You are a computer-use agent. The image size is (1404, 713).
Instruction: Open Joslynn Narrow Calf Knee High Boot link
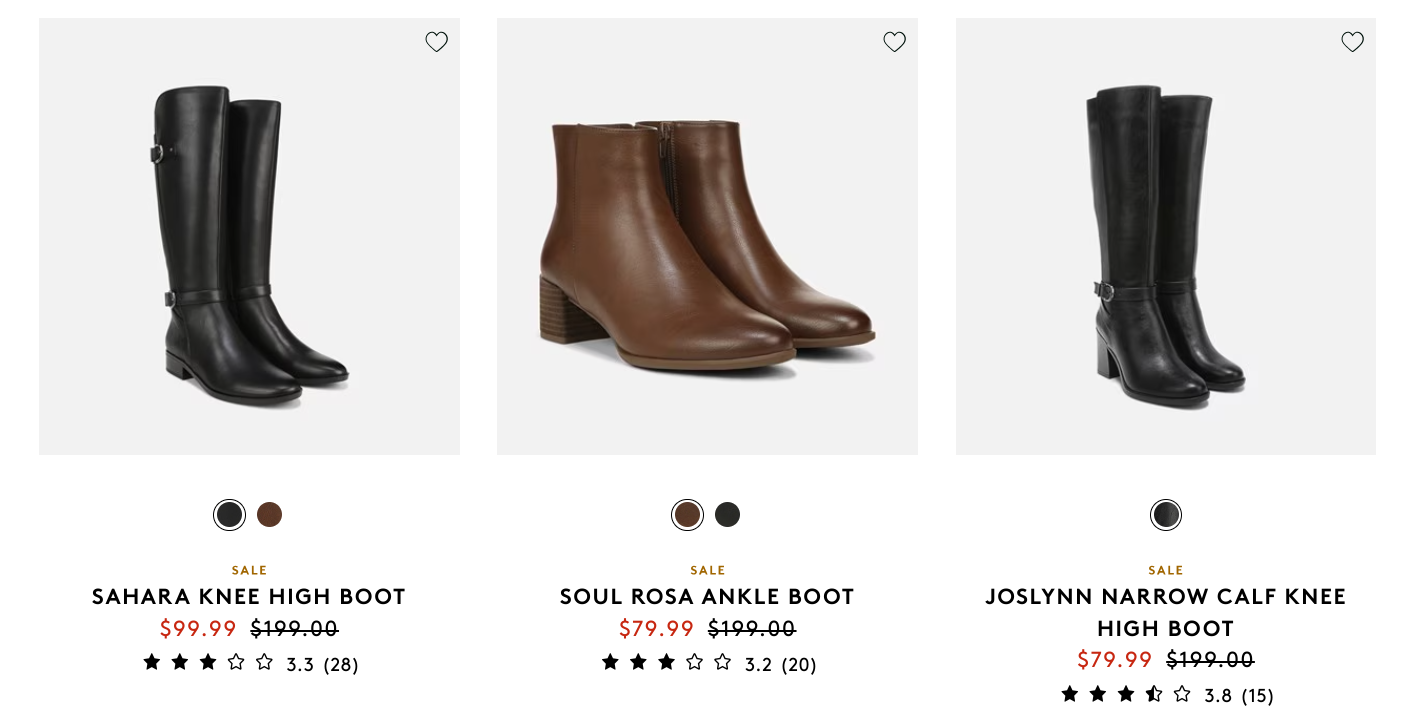[1166, 613]
